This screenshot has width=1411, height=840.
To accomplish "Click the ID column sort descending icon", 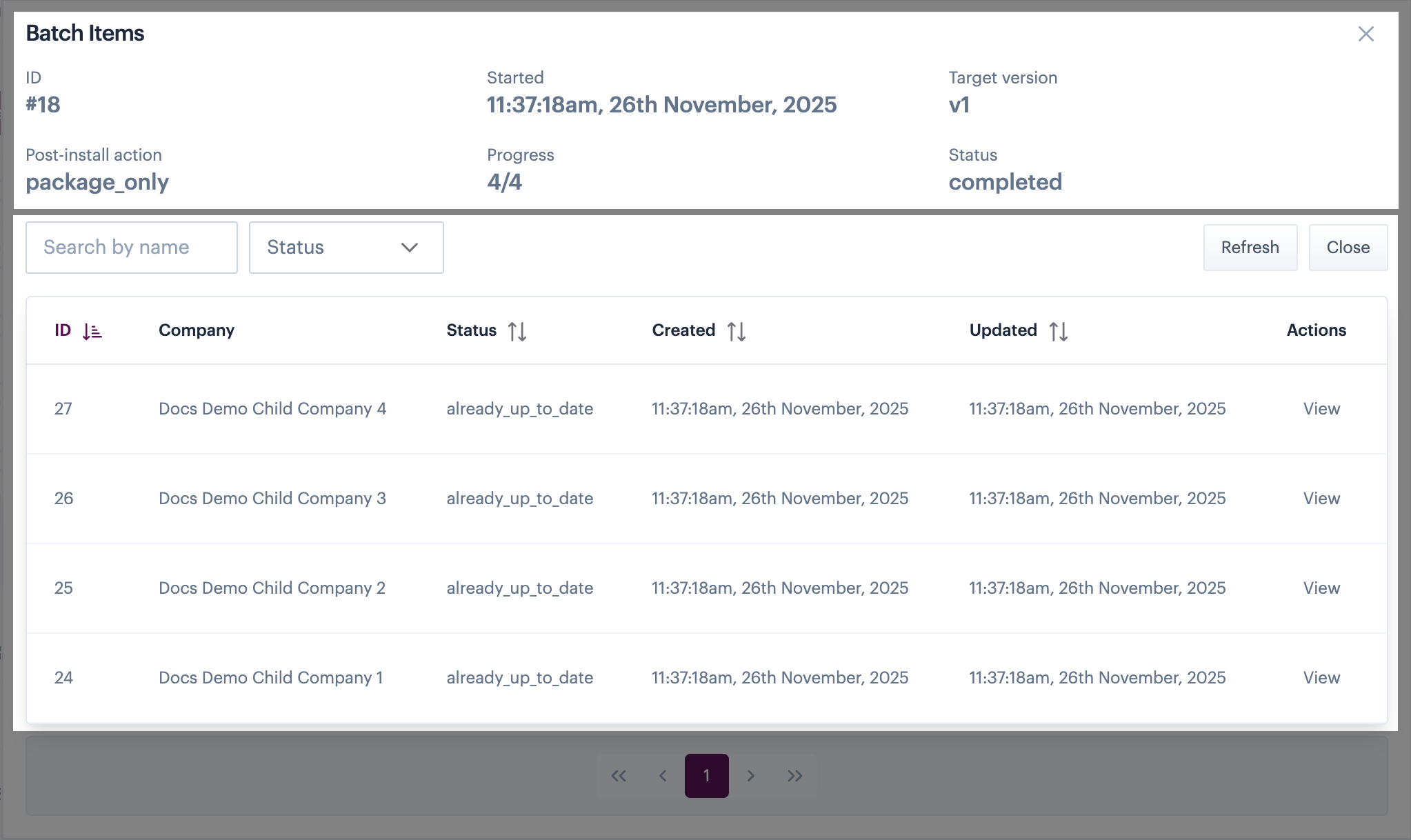I will (92, 332).
